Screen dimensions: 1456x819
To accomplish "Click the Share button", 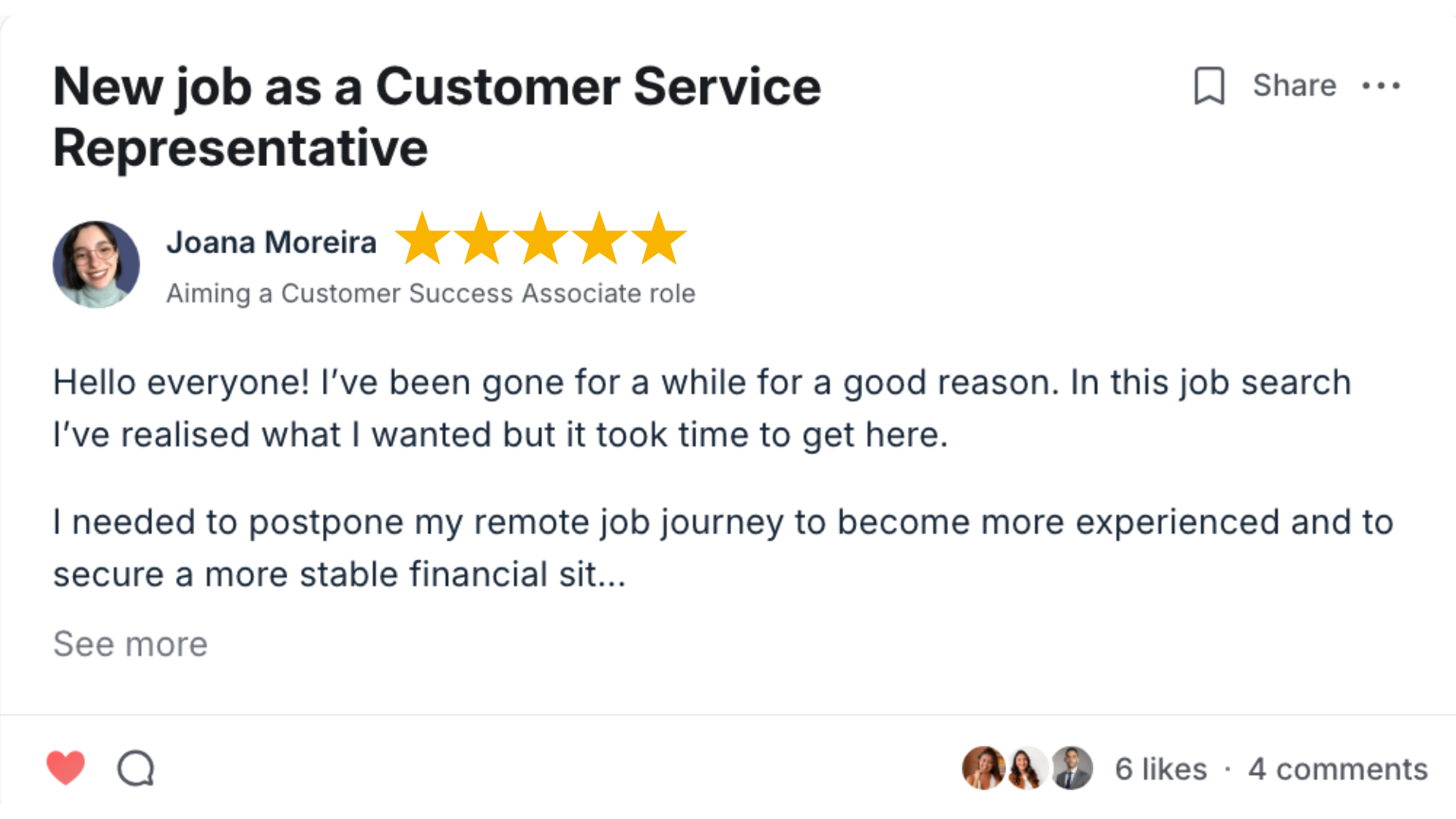I will coord(1294,85).
